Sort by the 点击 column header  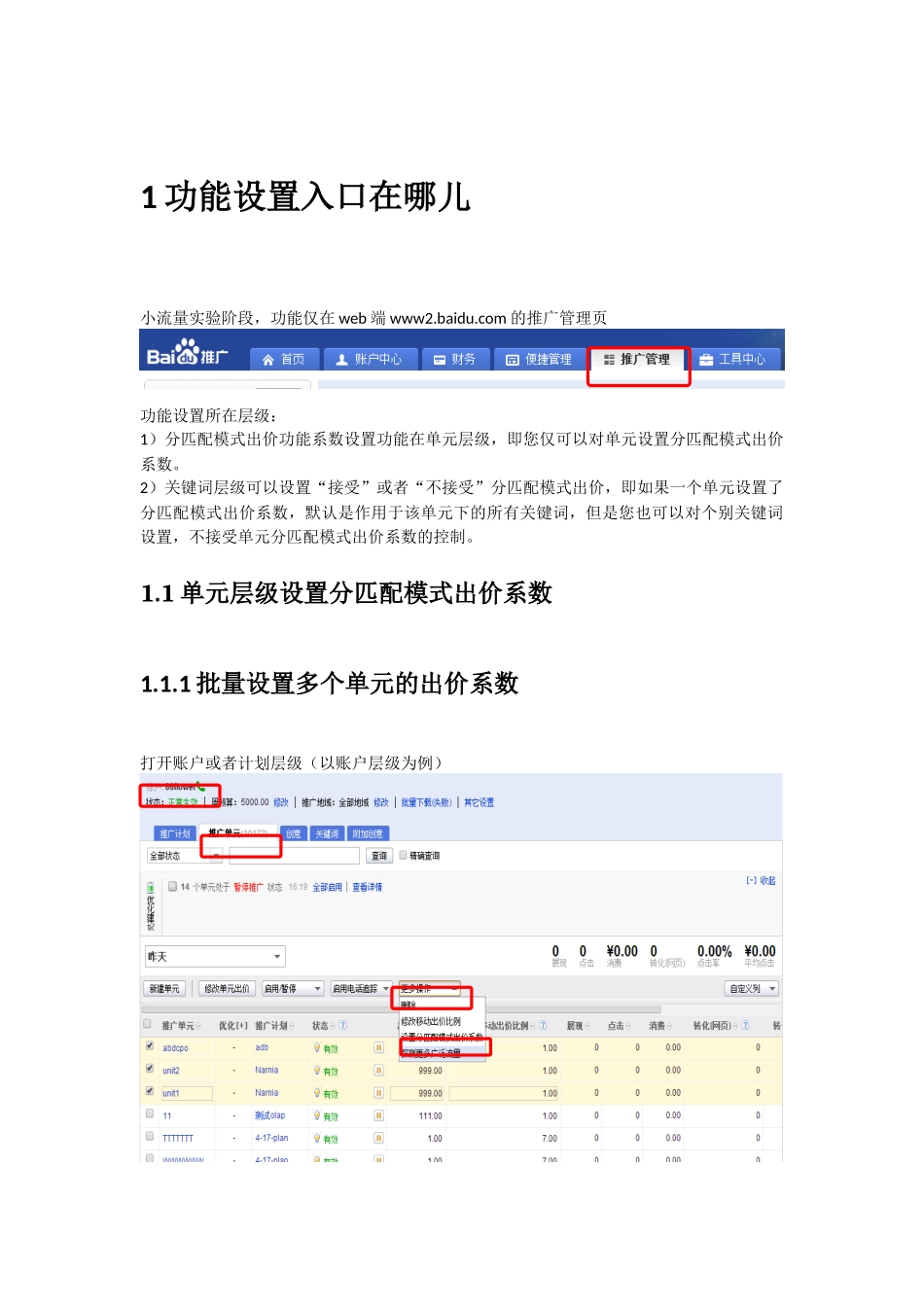[x=619, y=1025]
